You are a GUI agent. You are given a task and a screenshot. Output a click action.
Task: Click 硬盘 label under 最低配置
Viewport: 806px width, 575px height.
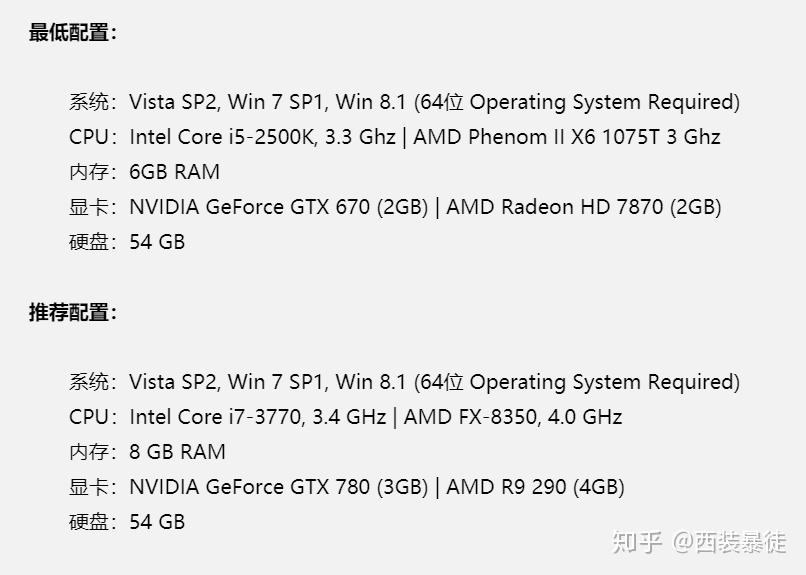pyautogui.click(x=88, y=242)
